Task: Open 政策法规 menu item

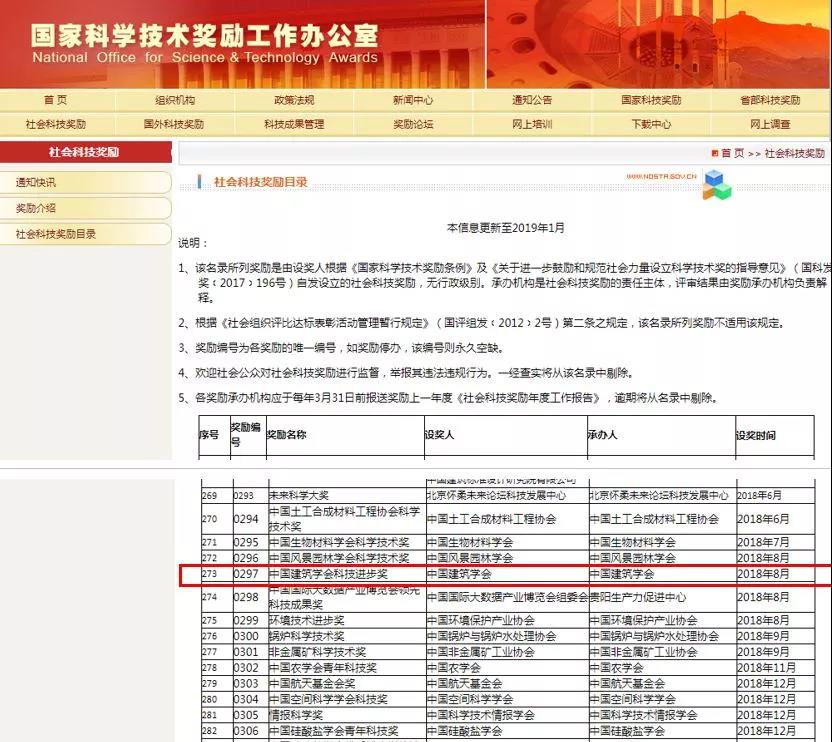Action: (294, 100)
